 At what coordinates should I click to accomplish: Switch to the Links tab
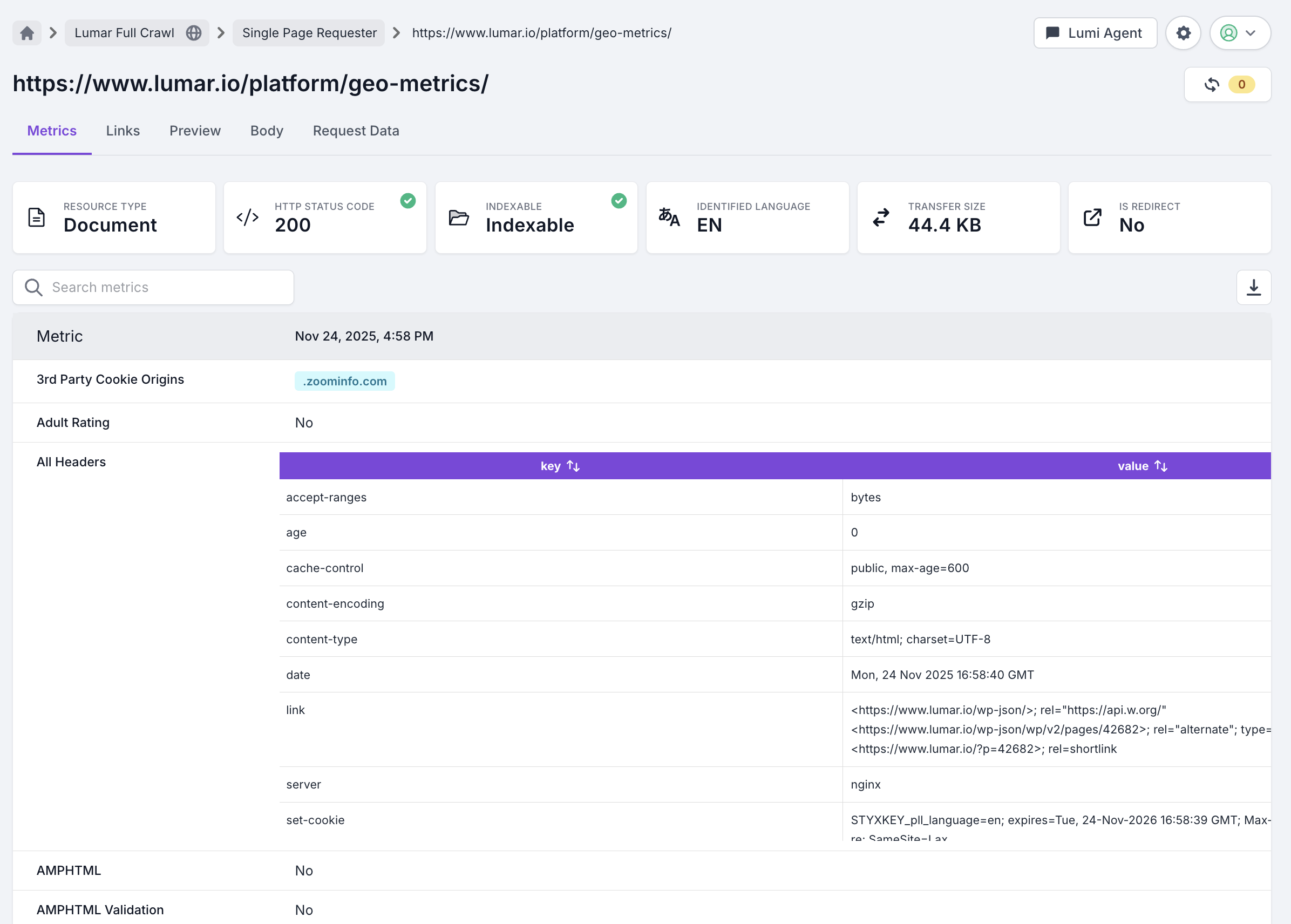[x=123, y=131]
